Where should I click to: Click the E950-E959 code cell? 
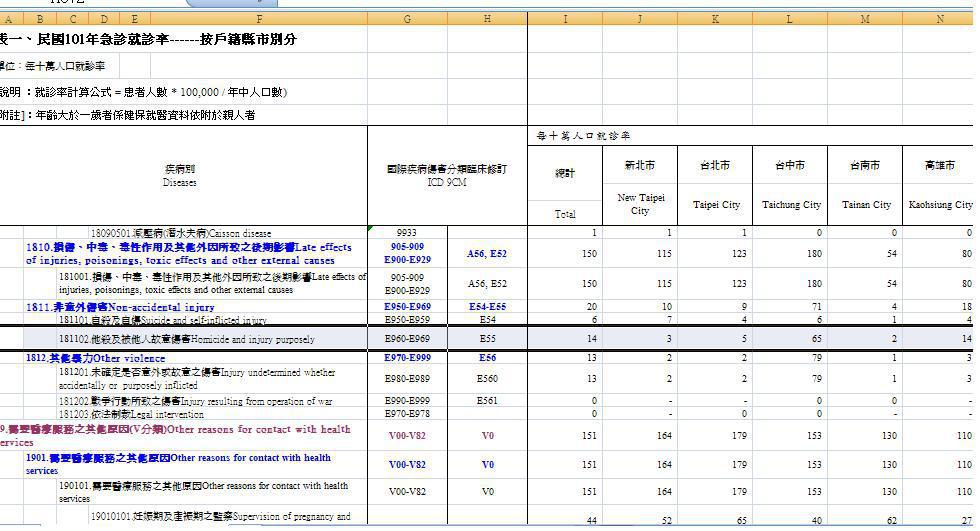407,319
